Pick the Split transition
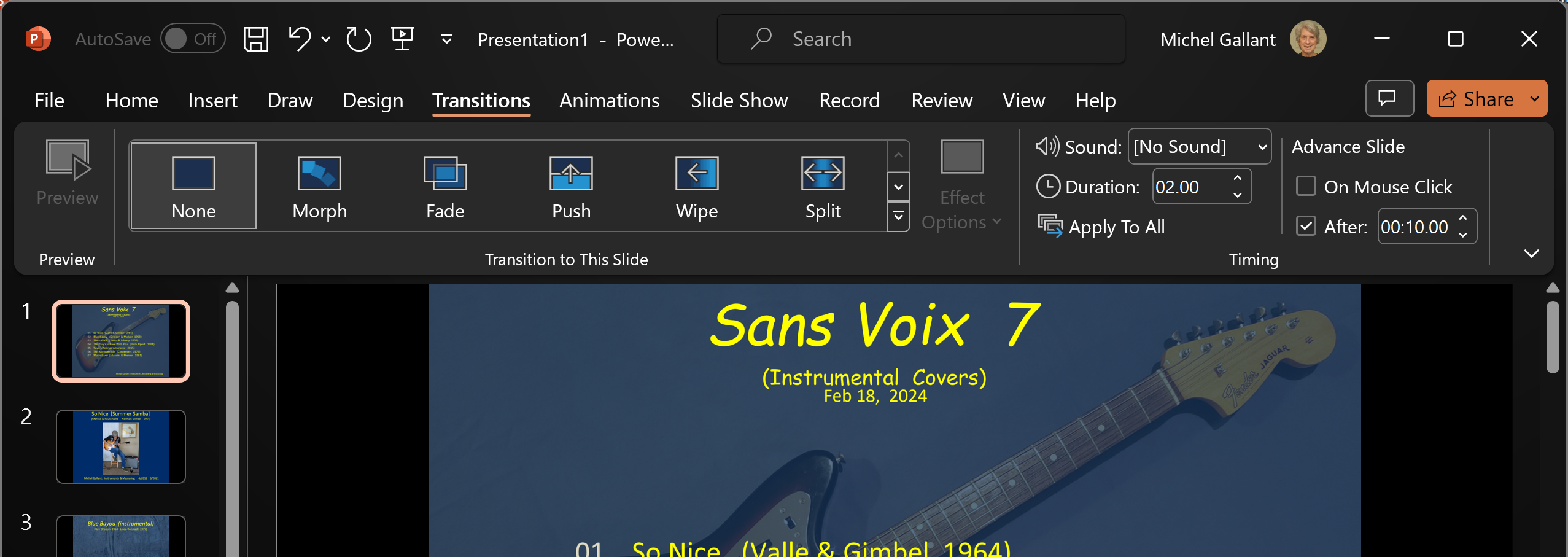The width and height of the screenshot is (1568, 557). click(x=823, y=186)
